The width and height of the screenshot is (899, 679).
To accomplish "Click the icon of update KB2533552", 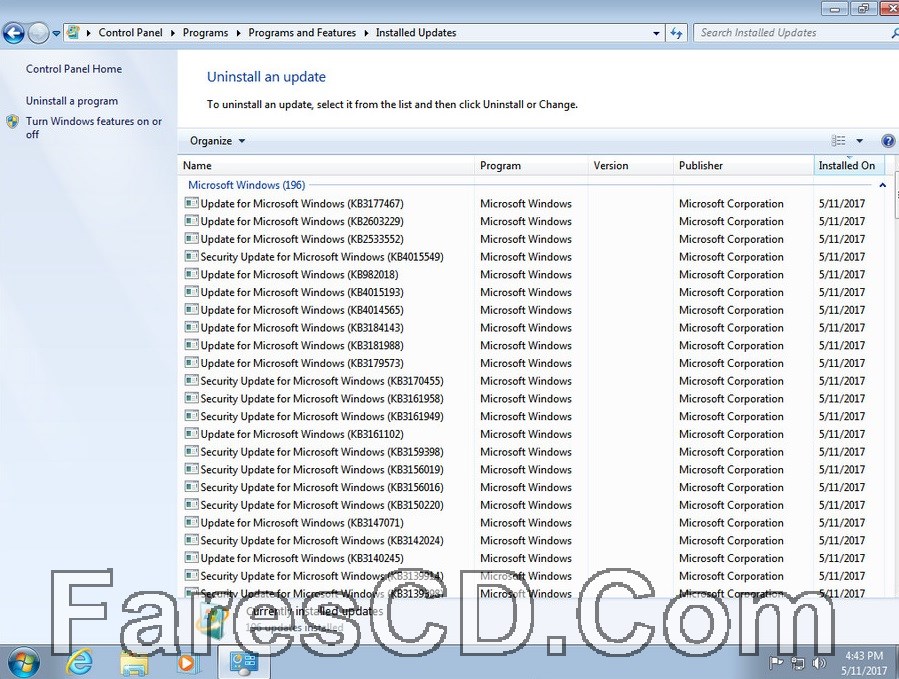I will (x=191, y=239).
